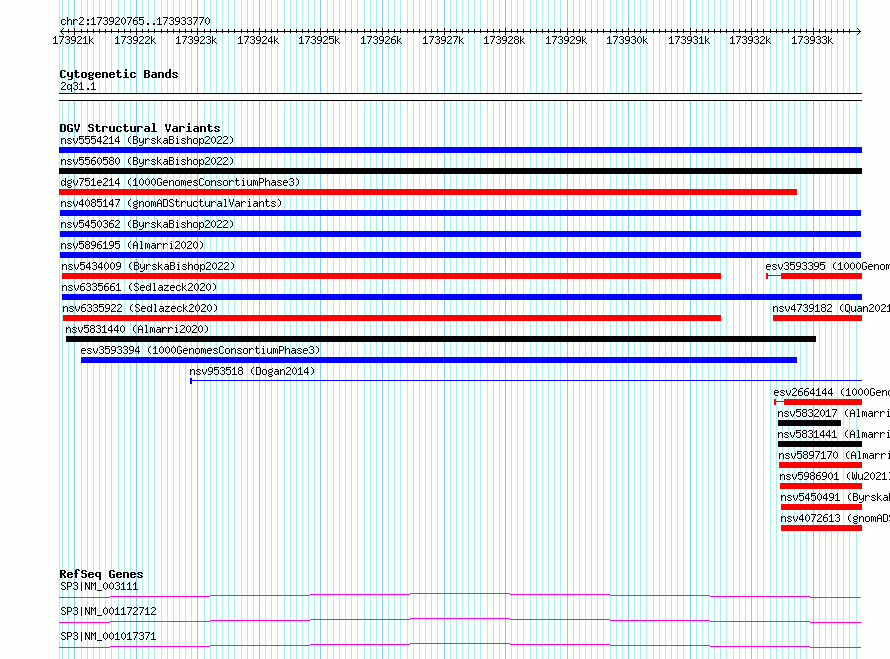The image size is (890, 659).
Task: Open the SP3|NM_001172712 gene label
Action: click(x=108, y=611)
